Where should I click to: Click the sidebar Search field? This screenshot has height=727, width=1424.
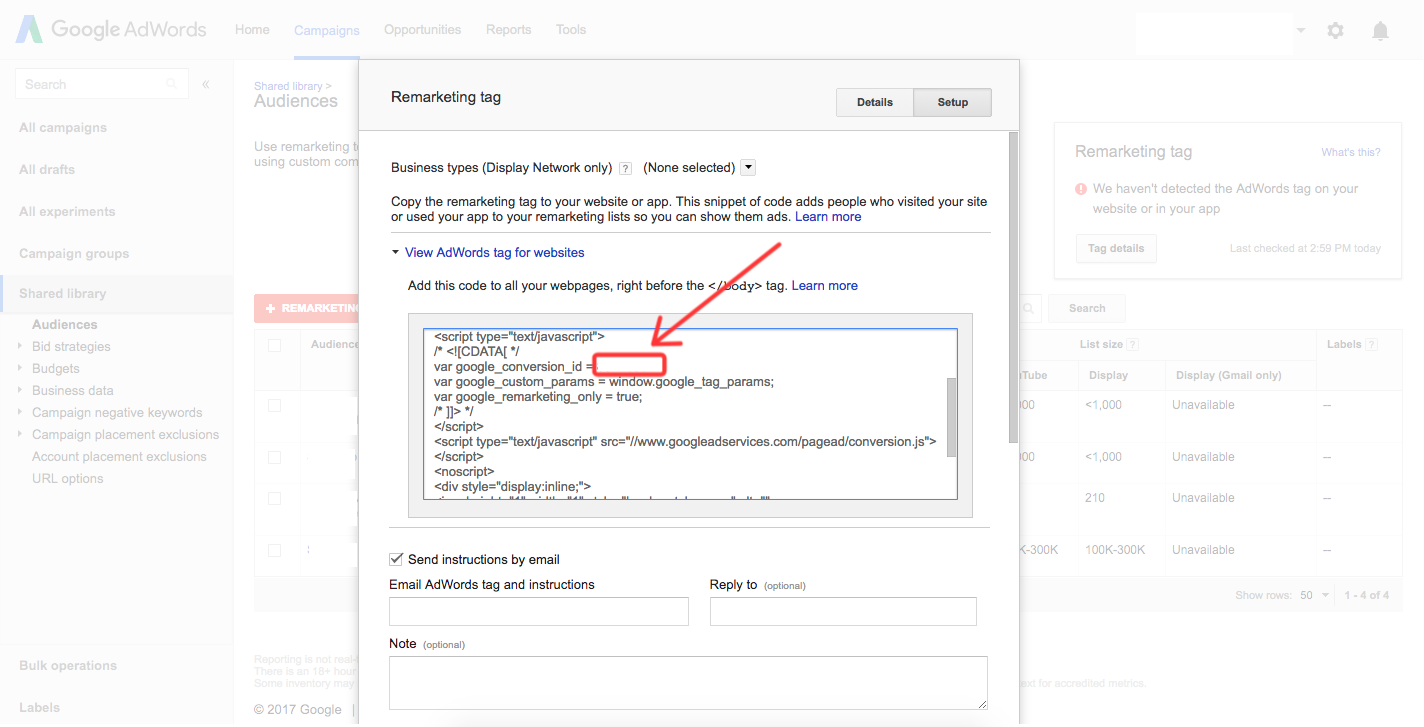[101, 84]
